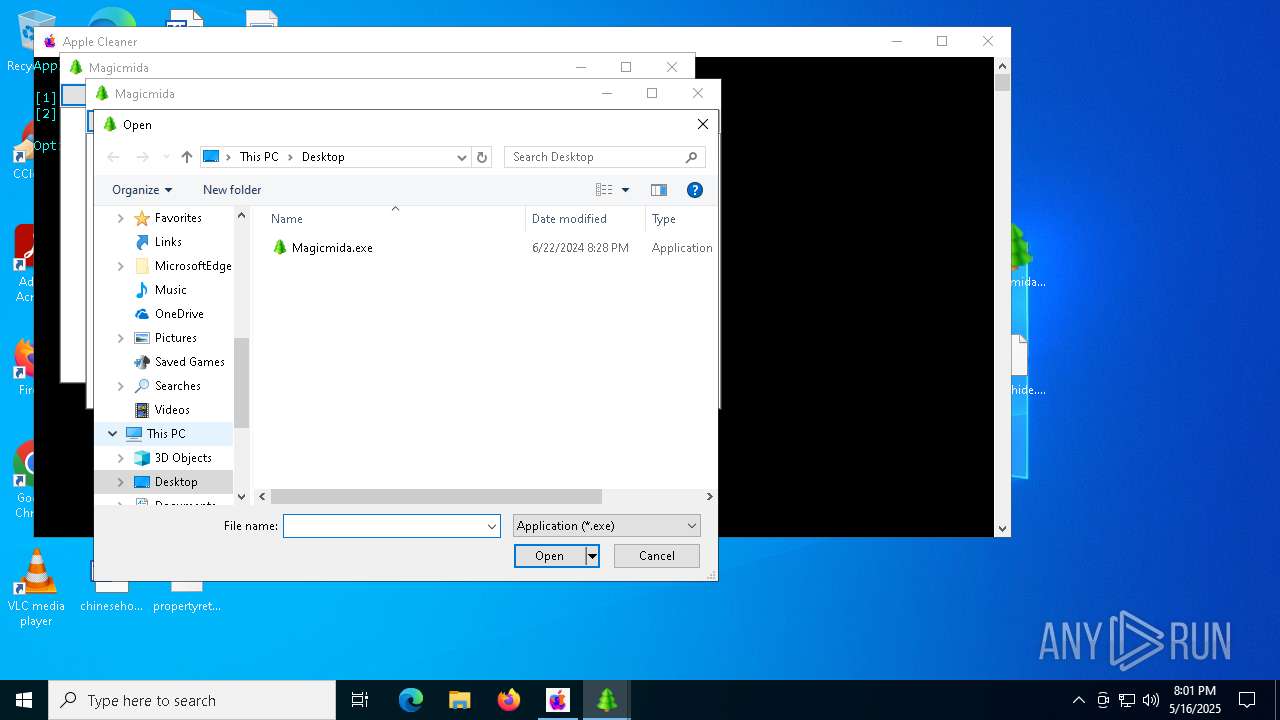Click the taskbar search box
The width and height of the screenshot is (1280, 720).
(x=192, y=700)
